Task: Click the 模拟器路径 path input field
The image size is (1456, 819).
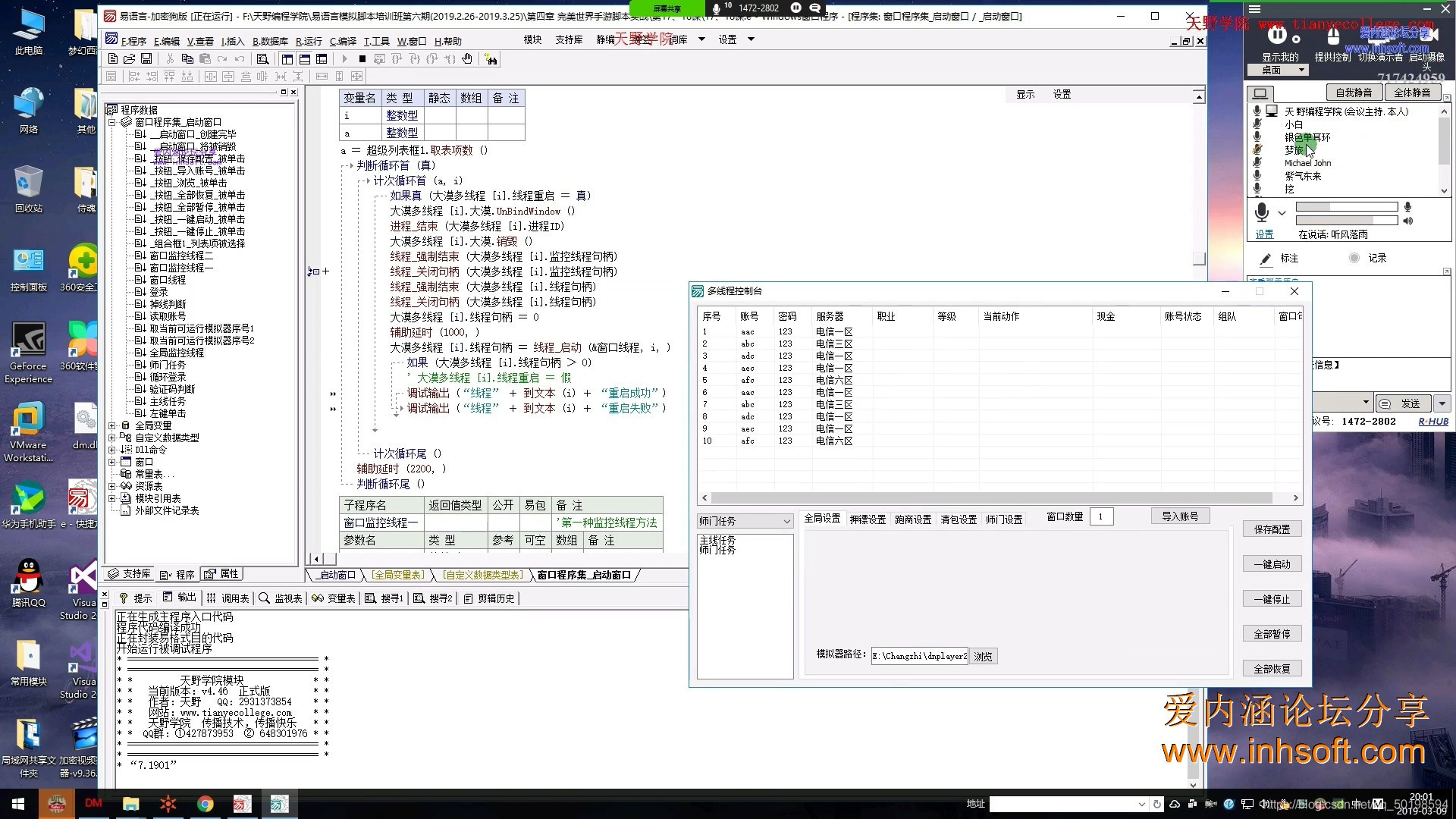Action: [918, 656]
